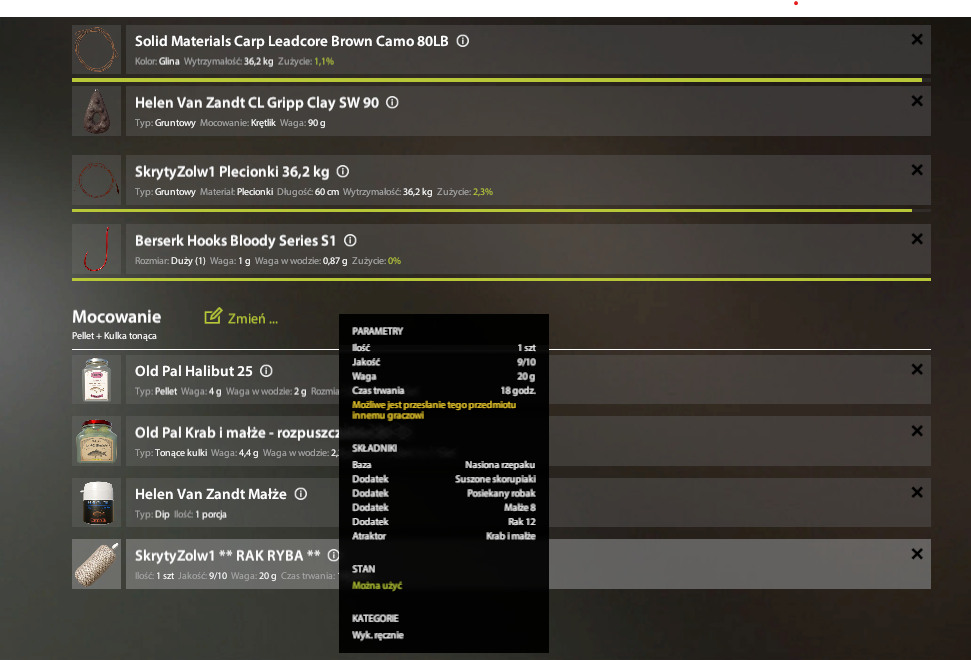This screenshot has height=660, width=971.
Task: Select the Plecionki leader thumbnail
Action: point(96,180)
